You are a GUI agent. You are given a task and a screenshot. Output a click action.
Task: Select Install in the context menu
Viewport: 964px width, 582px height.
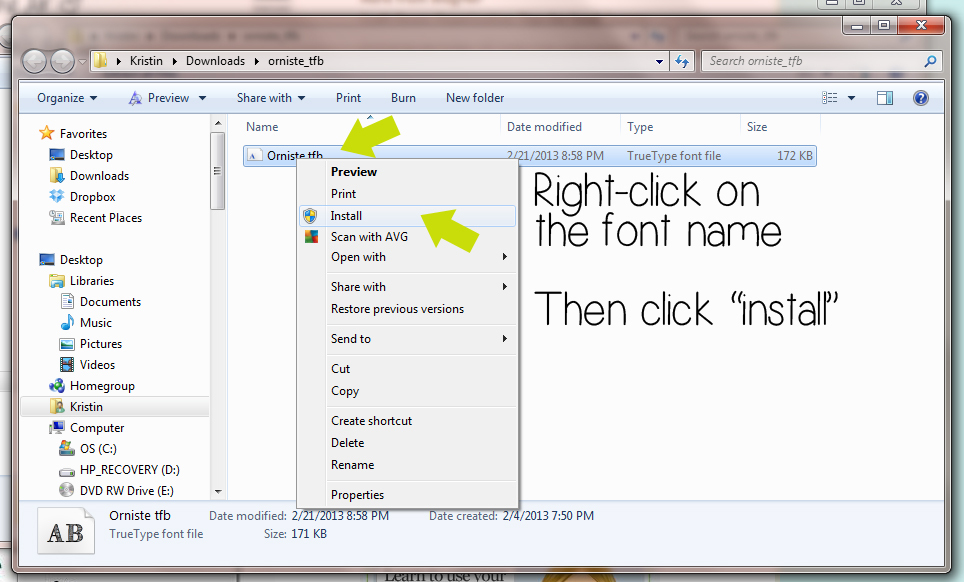point(407,216)
